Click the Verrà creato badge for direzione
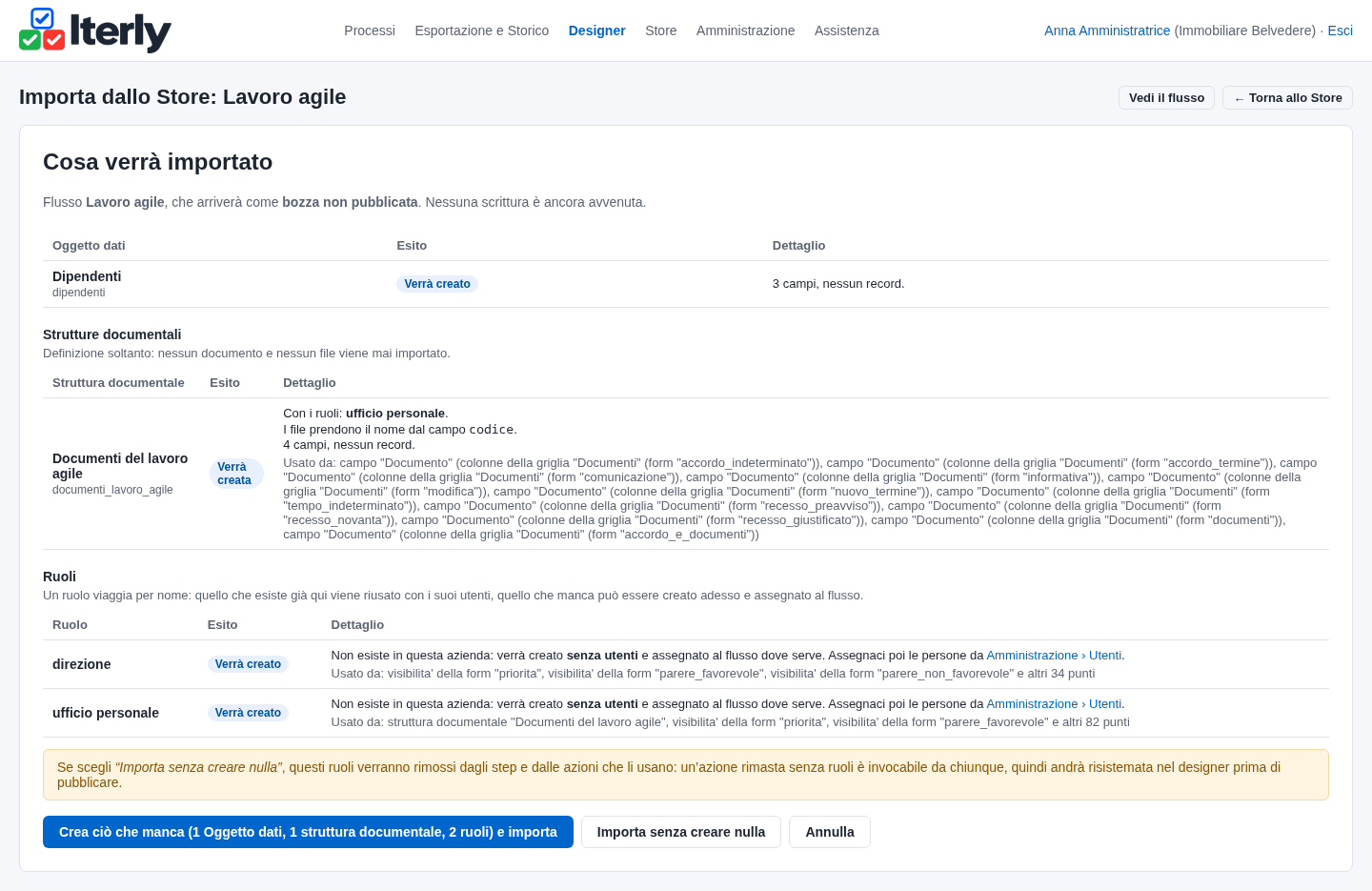 248,664
